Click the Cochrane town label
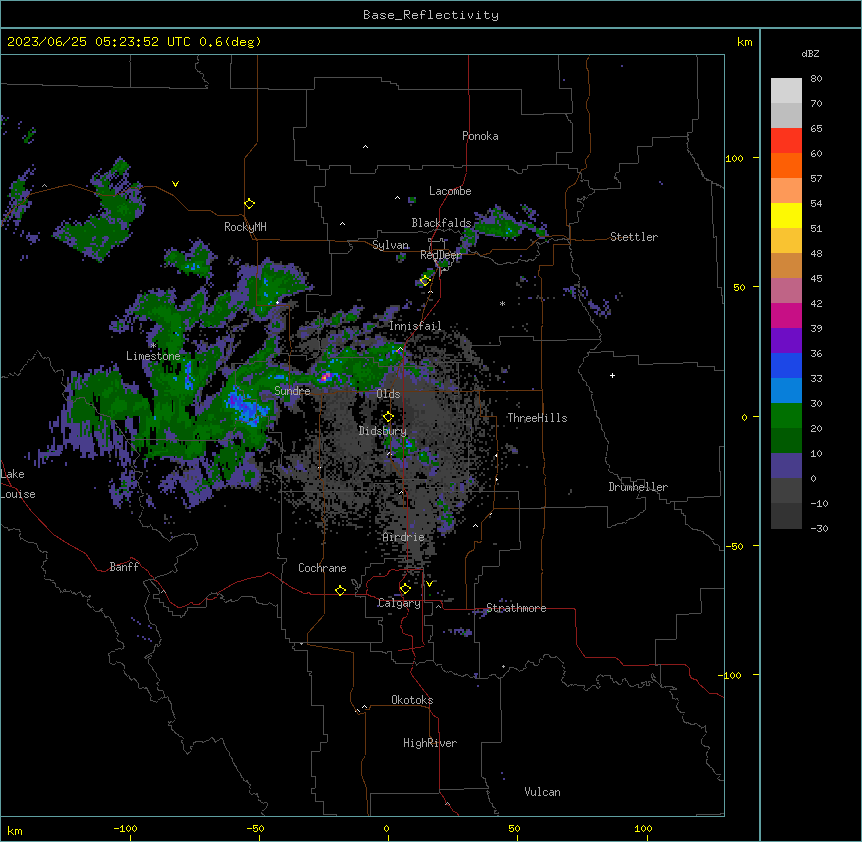 coord(322,568)
